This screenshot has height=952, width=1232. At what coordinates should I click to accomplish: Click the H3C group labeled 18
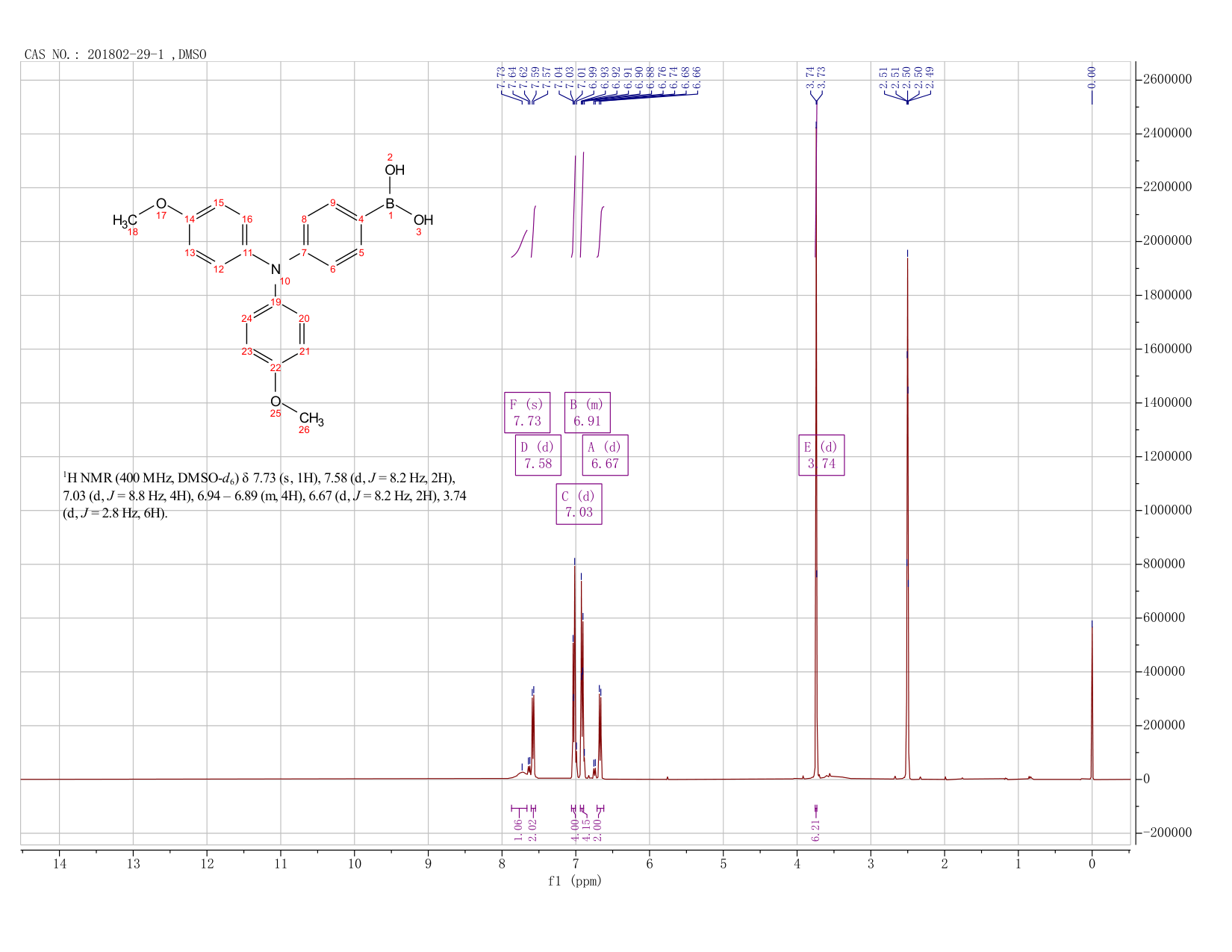125,220
